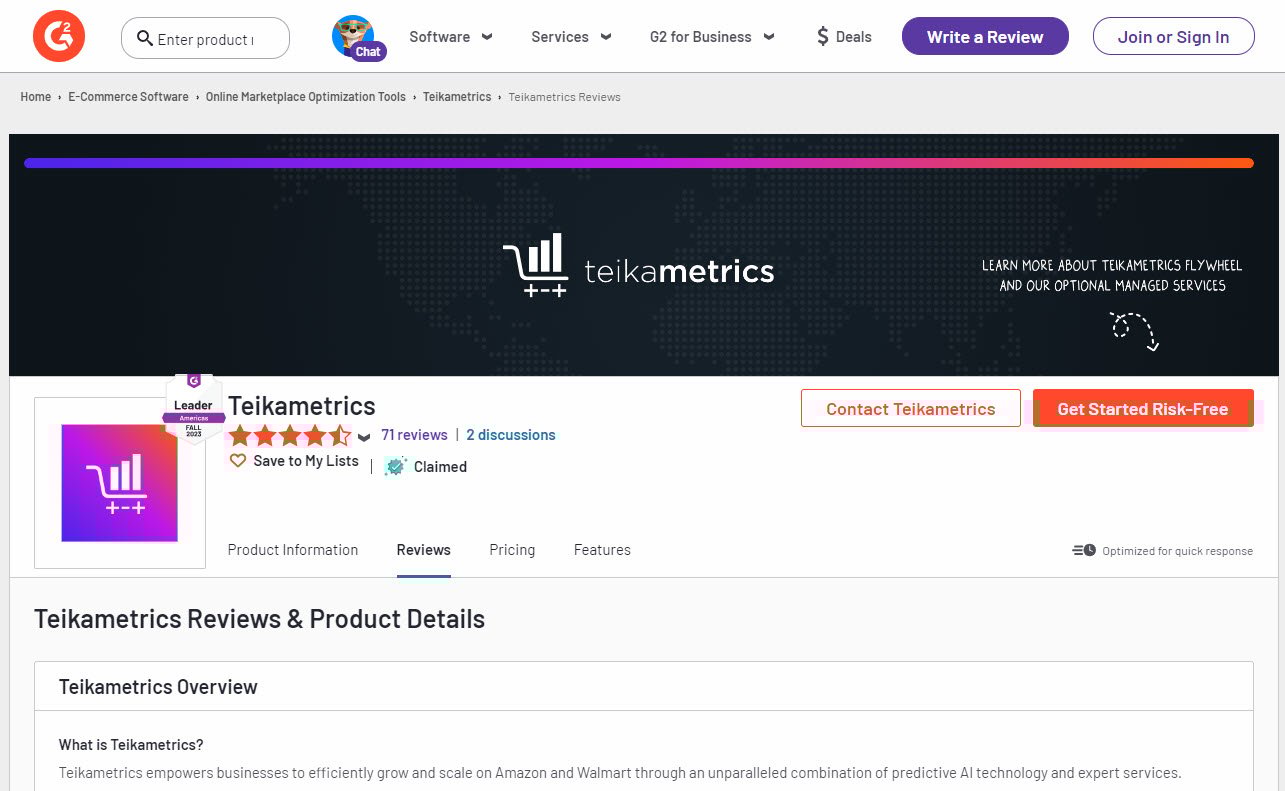This screenshot has height=791, width=1285.
Task: Expand the star rating breakdown chevron
Action: 364,437
